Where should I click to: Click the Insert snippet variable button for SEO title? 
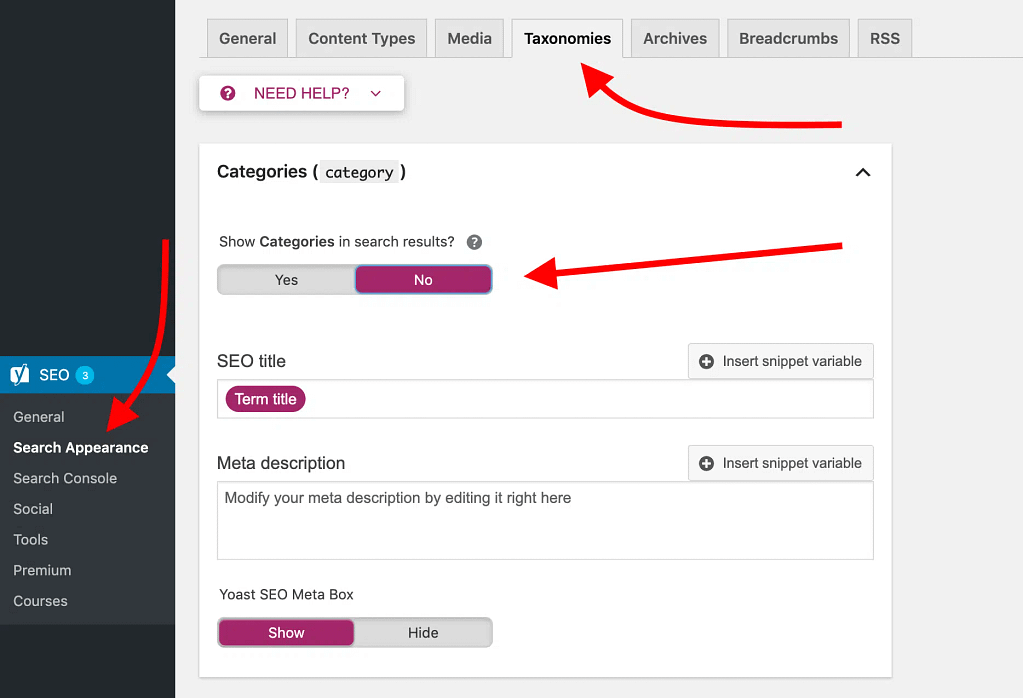780,361
